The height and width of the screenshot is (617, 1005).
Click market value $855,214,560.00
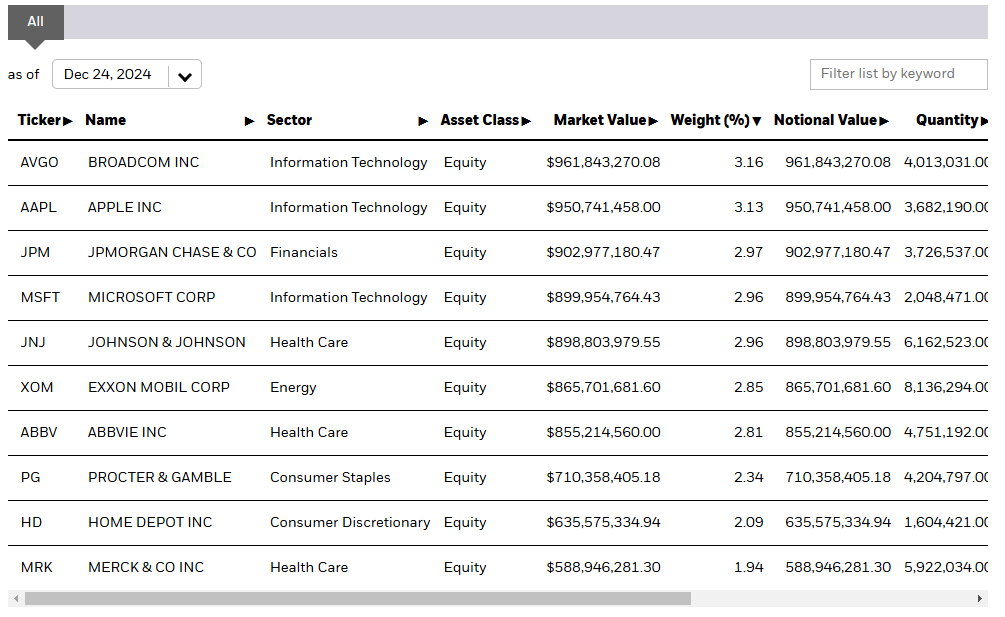603,432
